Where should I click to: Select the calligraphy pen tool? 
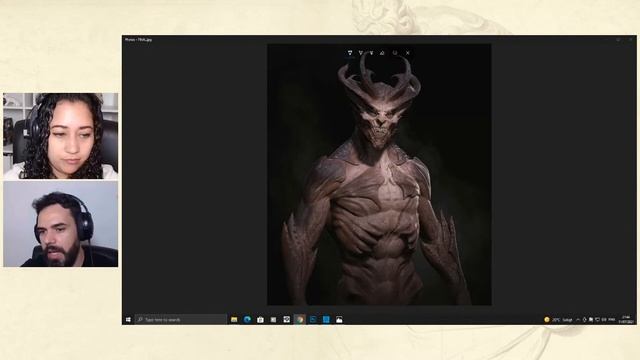[x=371, y=53]
